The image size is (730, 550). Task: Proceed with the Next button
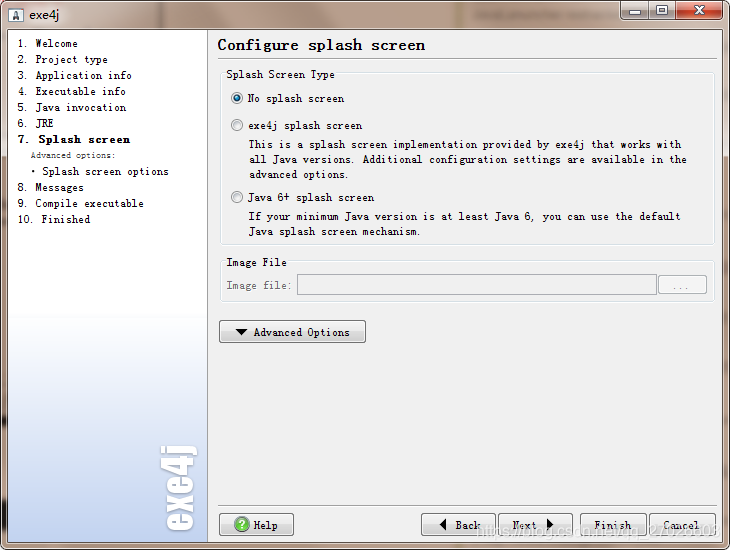[x=535, y=525]
